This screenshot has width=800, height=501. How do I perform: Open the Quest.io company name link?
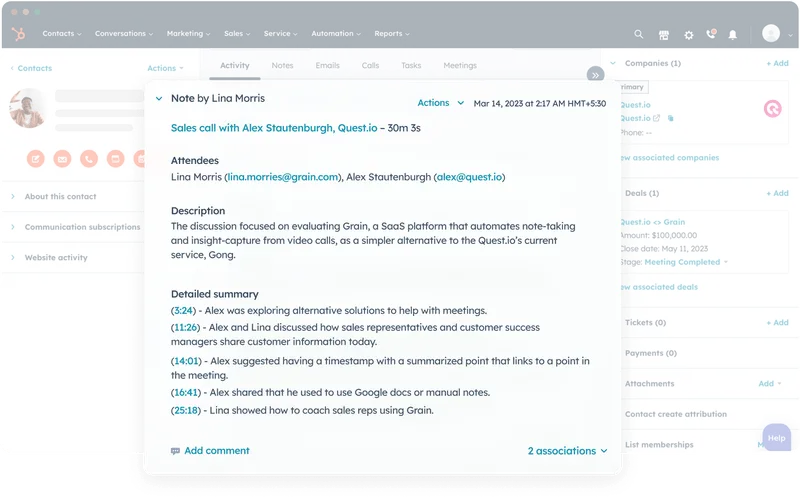tap(635, 105)
